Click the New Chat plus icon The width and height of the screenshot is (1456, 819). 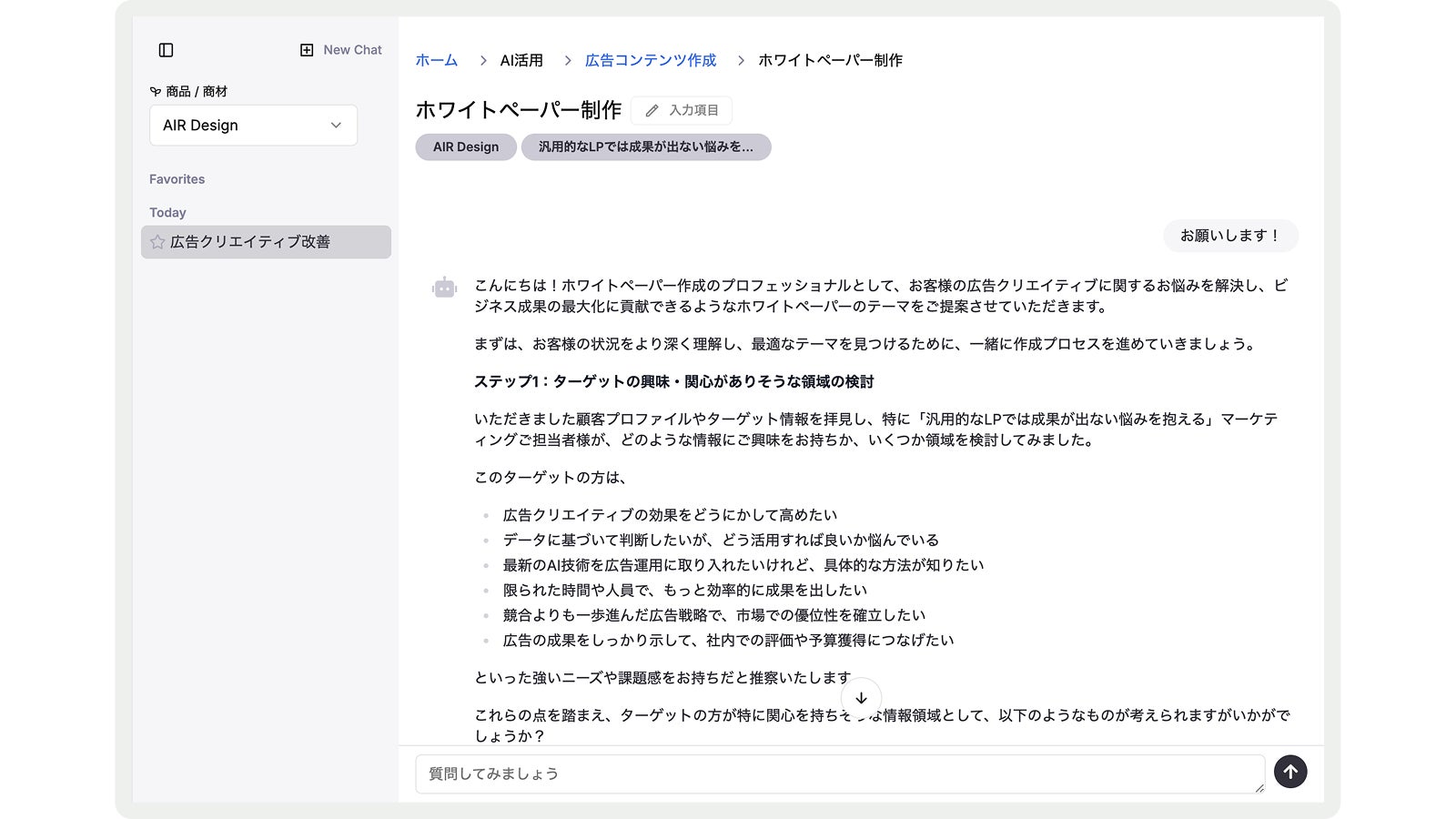(x=307, y=50)
